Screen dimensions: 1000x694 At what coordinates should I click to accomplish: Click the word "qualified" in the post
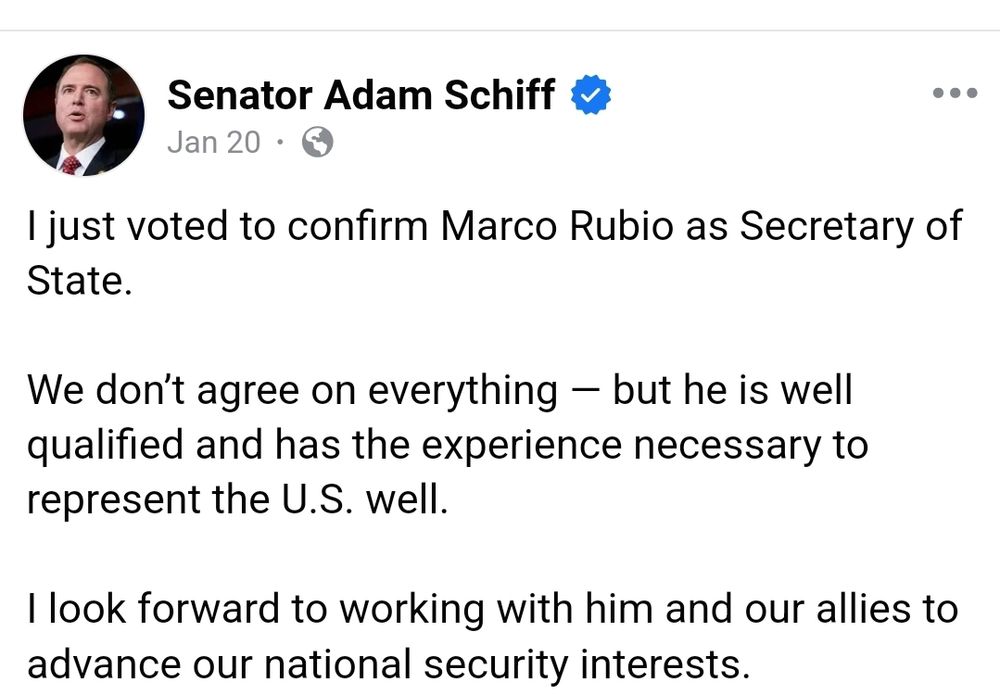pos(105,445)
